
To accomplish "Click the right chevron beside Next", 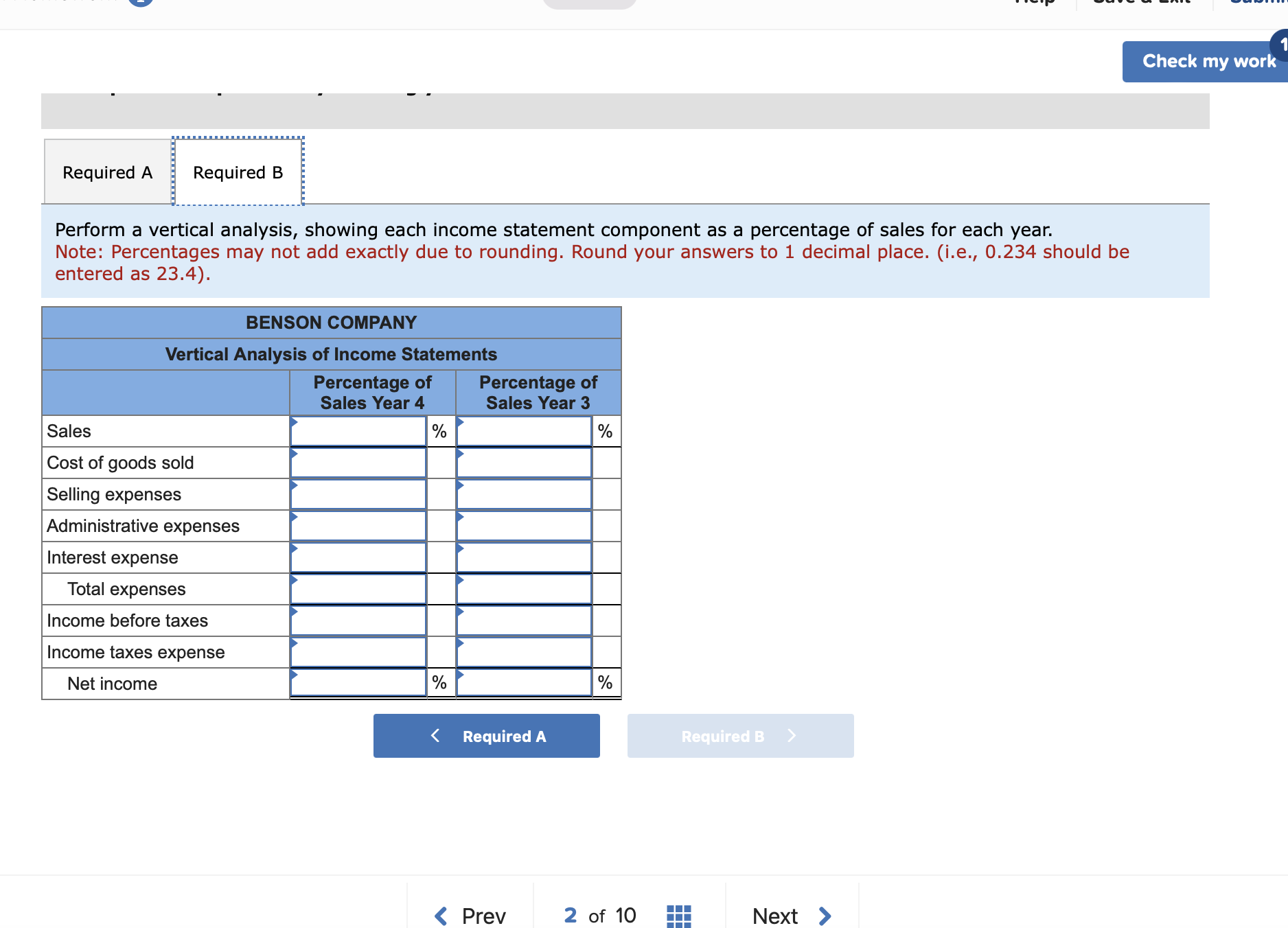I will 825,916.
